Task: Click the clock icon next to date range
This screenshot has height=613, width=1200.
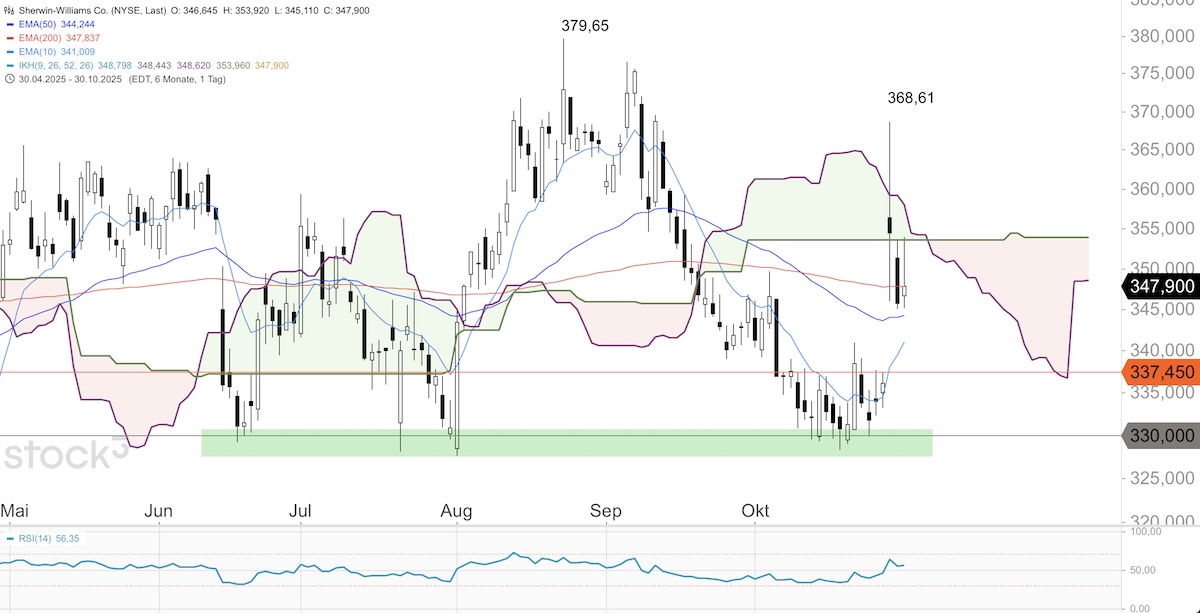Action: 9,79
